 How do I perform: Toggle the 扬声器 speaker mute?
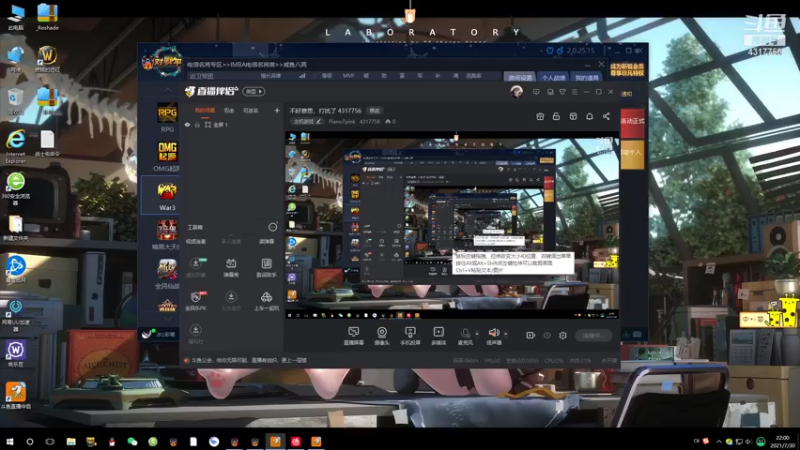[x=493, y=336]
